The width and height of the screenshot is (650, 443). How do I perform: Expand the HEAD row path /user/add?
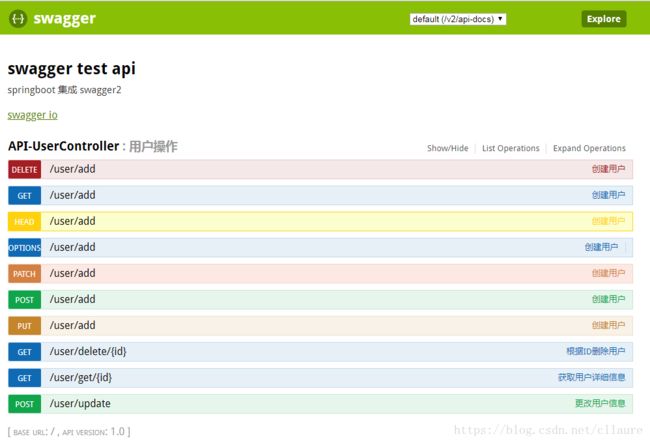coord(73,221)
